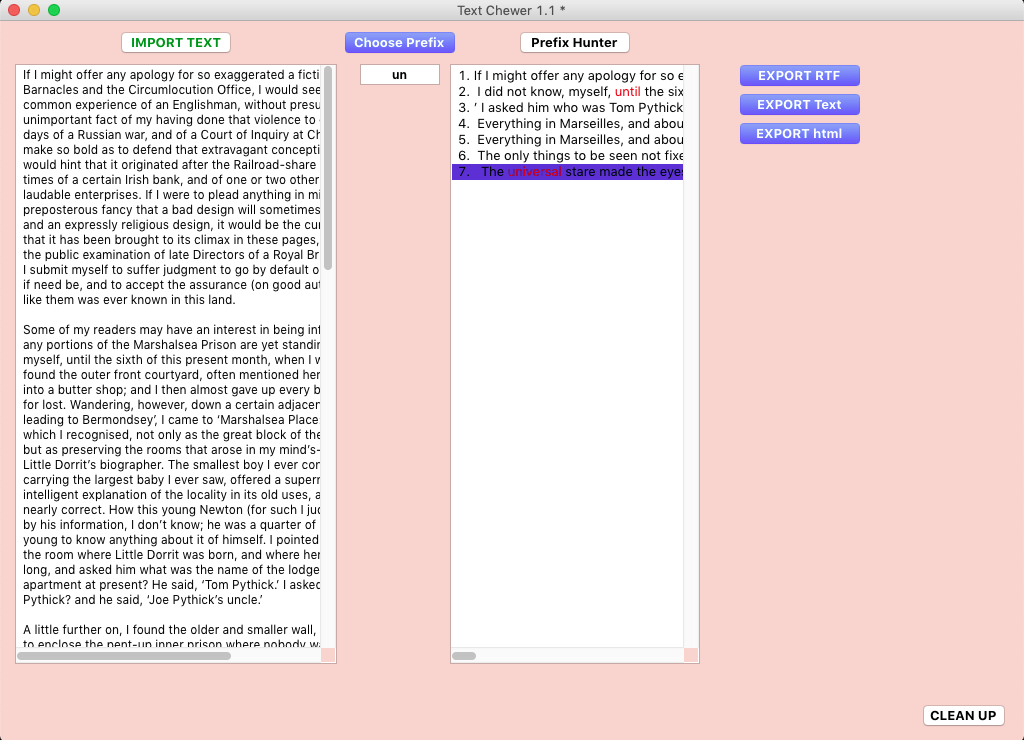Click the IMPORT TEXT button
The height and width of the screenshot is (740, 1024).
[x=176, y=43]
